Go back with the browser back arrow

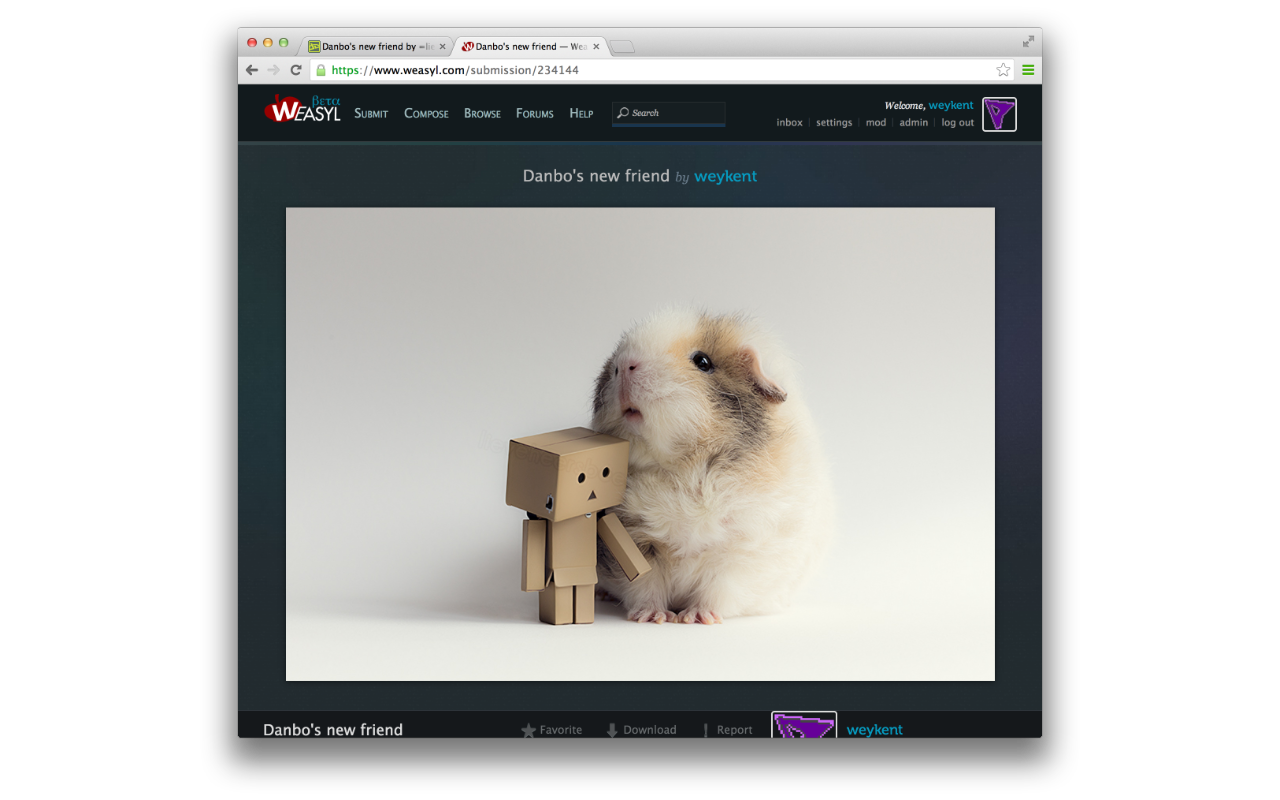pyautogui.click(x=252, y=70)
